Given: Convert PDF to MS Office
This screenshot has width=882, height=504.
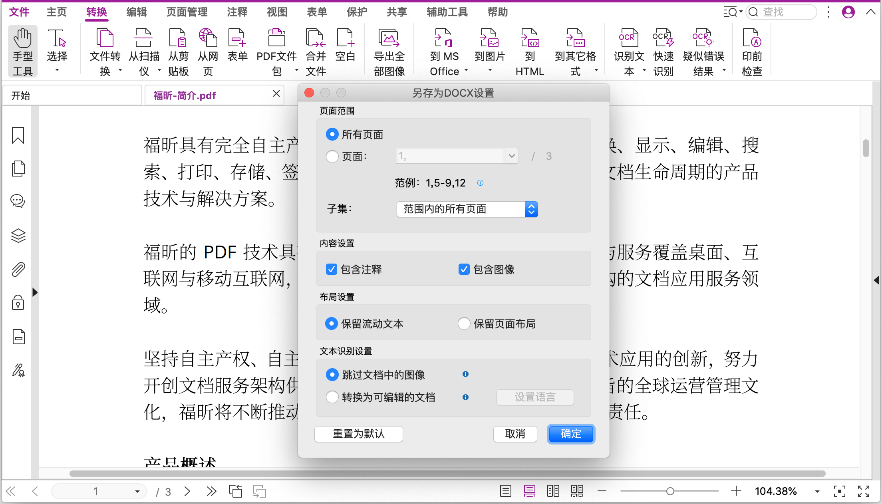Looking at the screenshot, I should pos(444,51).
